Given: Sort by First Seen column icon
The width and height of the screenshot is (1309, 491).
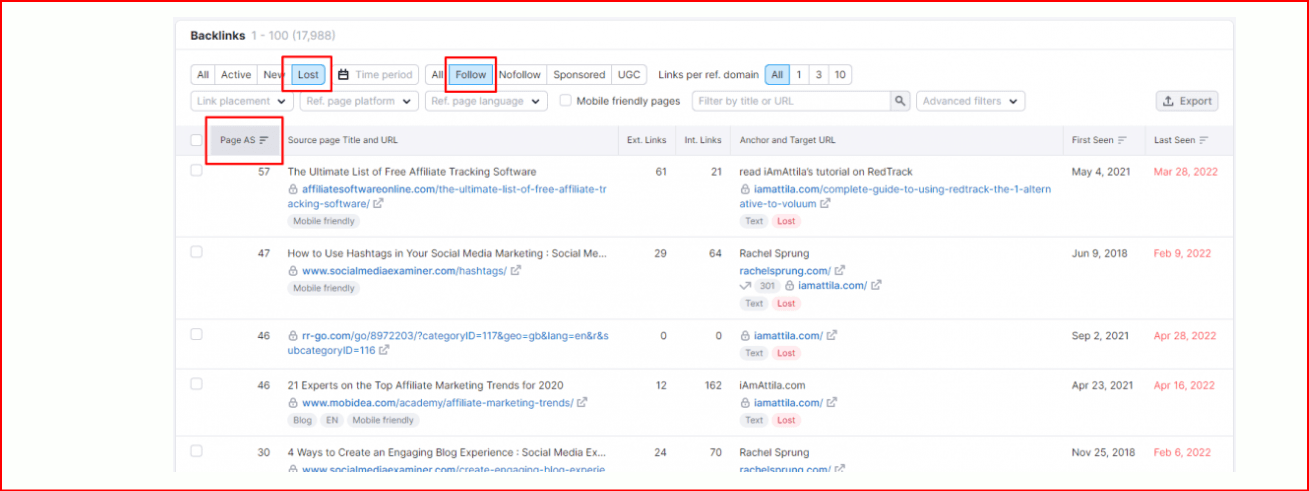Looking at the screenshot, I should tap(1122, 140).
